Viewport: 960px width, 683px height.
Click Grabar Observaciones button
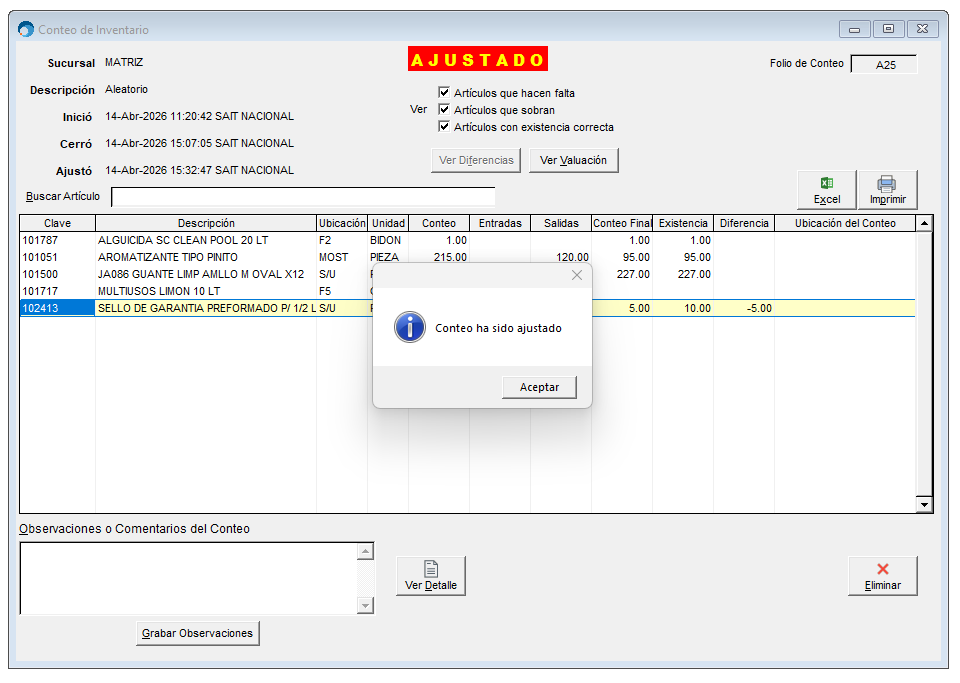coord(198,633)
